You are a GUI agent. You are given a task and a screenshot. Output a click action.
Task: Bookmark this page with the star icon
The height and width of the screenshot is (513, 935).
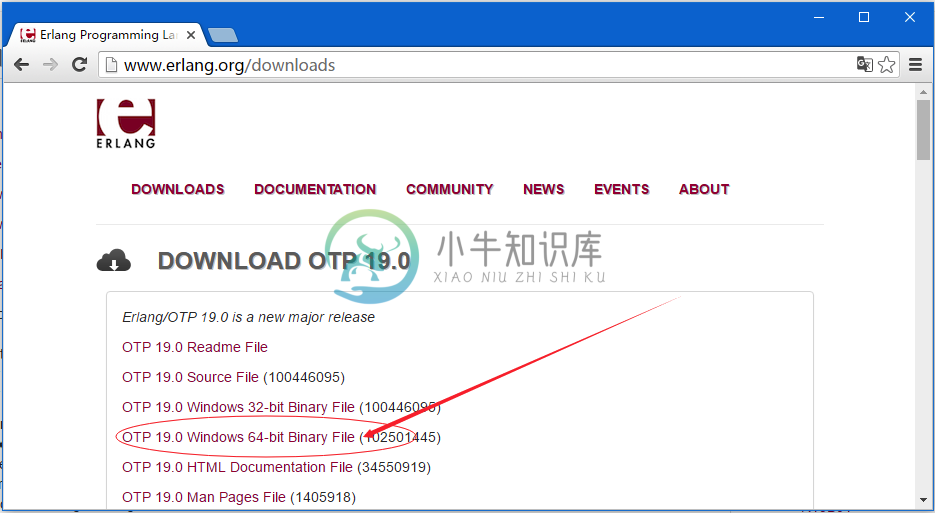[x=887, y=64]
